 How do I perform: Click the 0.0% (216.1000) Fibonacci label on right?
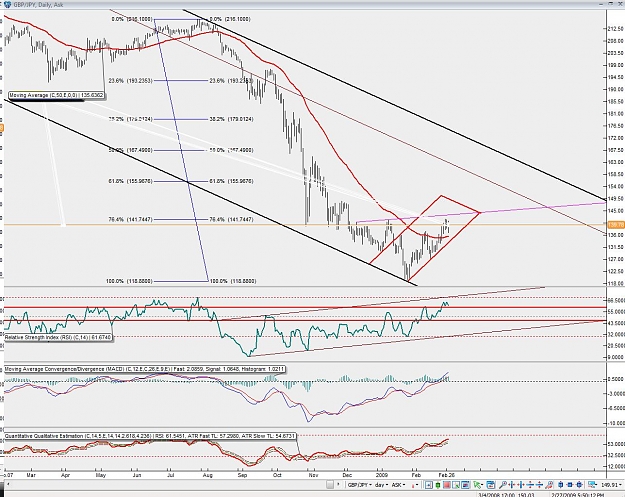coord(230,19)
